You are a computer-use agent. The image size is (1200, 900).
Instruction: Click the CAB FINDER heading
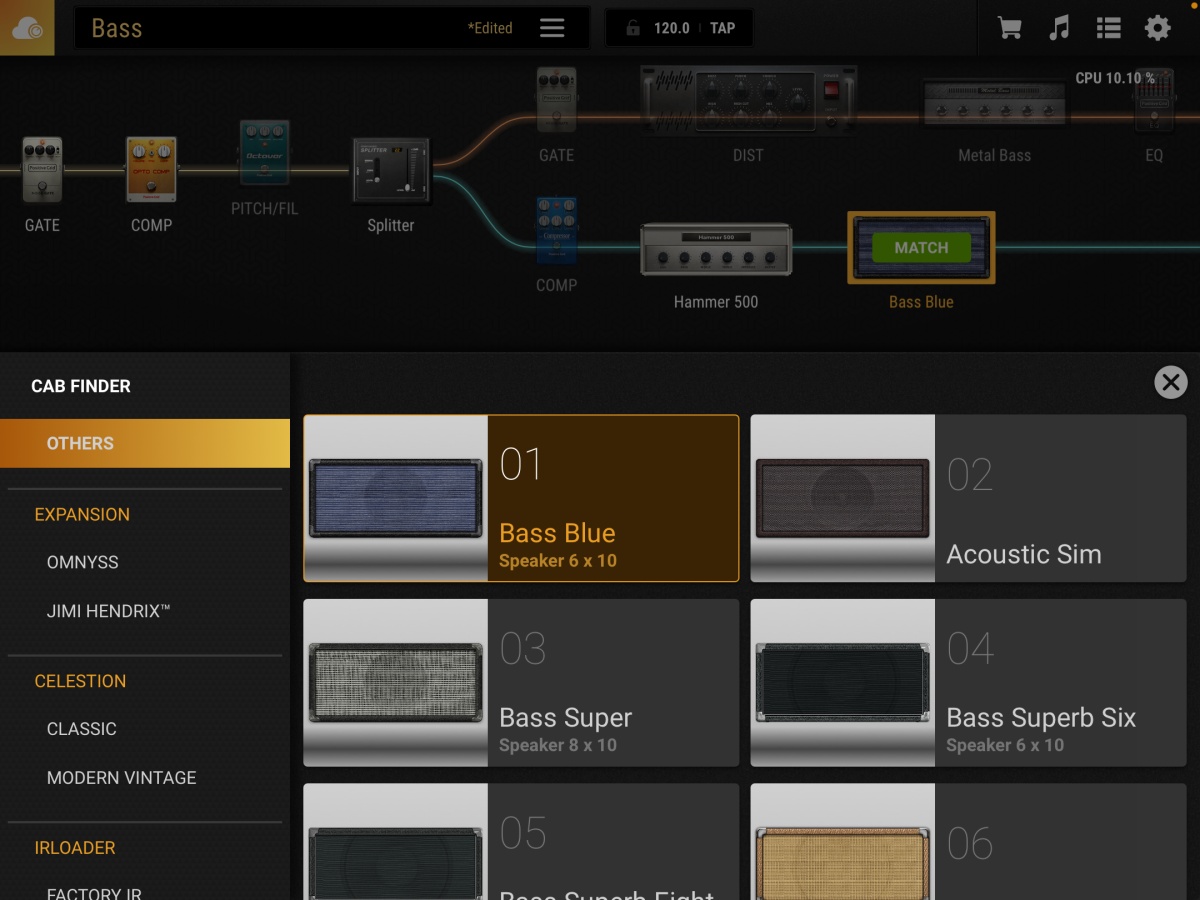point(81,386)
